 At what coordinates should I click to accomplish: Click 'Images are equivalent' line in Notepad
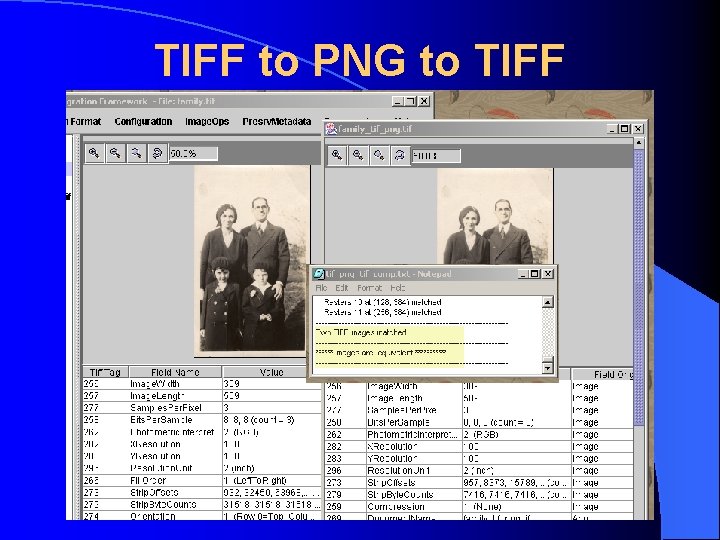point(381,353)
